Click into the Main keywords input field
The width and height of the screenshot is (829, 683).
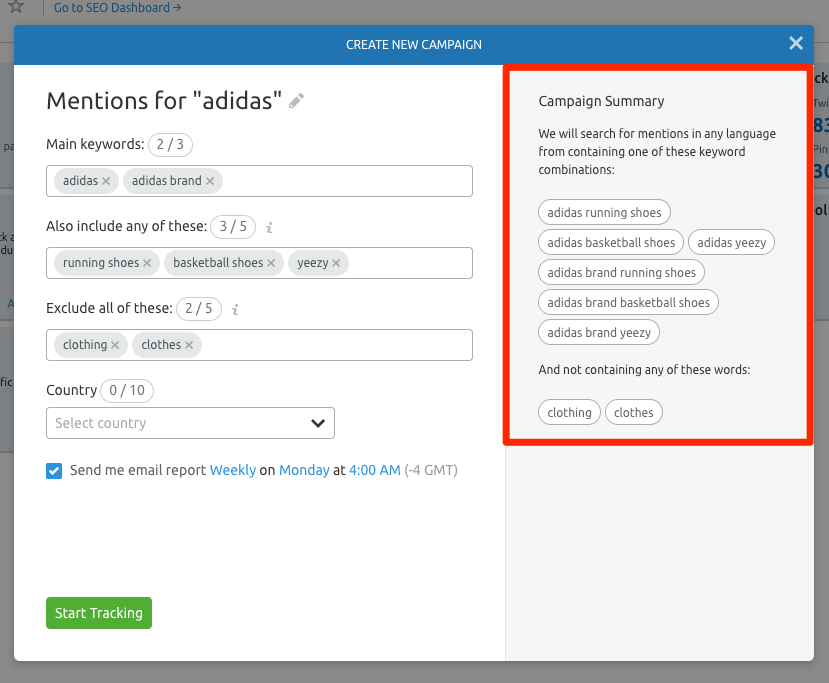point(340,181)
